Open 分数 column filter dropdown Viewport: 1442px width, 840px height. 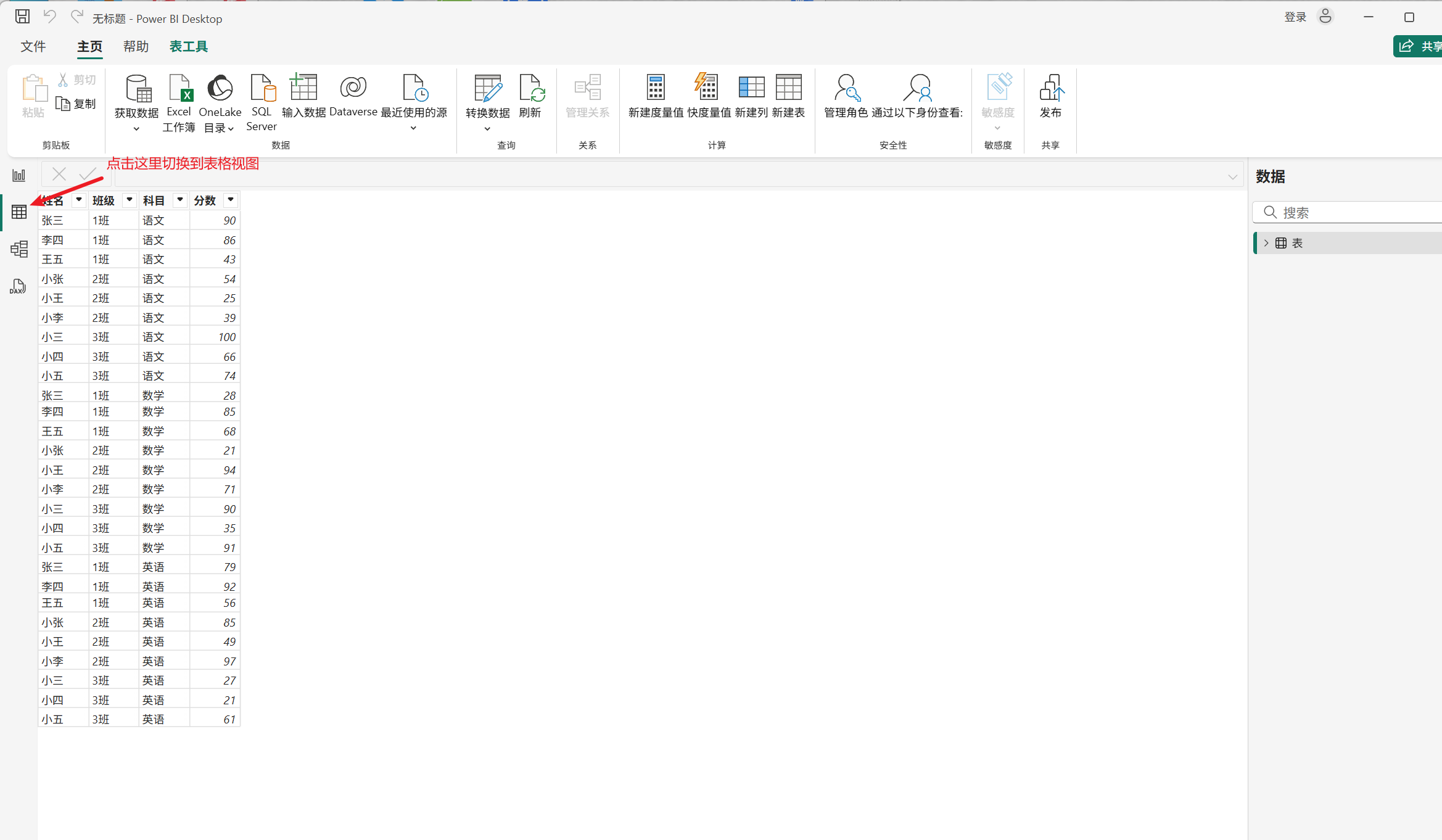[x=231, y=200]
